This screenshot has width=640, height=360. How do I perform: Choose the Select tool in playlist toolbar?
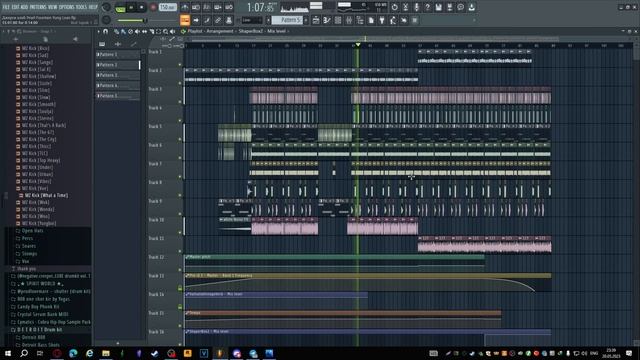pos(158,31)
